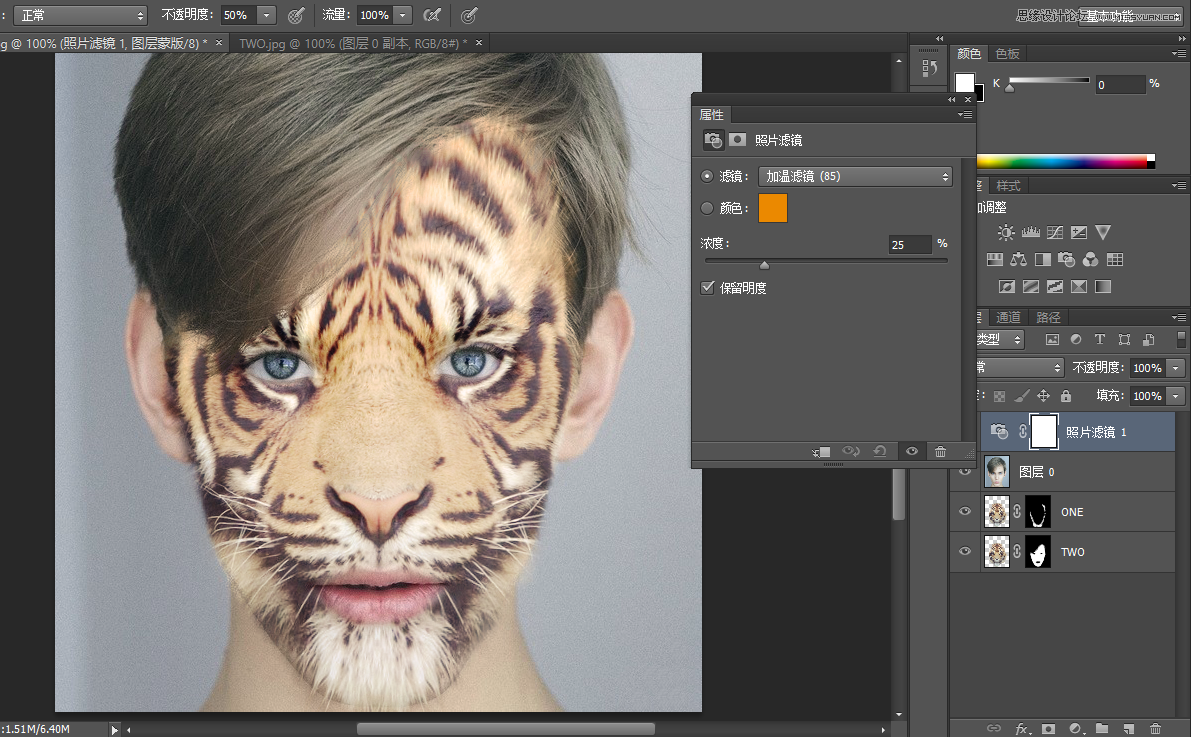Add a Curves adjustment layer

click(1055, 232)
